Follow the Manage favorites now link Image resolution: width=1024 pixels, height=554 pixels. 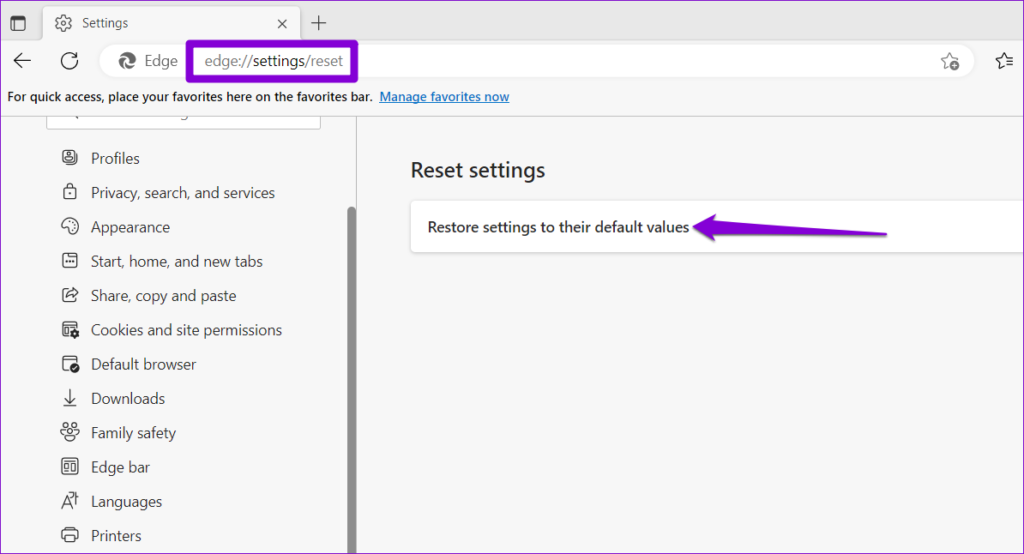tap(444, 97)
